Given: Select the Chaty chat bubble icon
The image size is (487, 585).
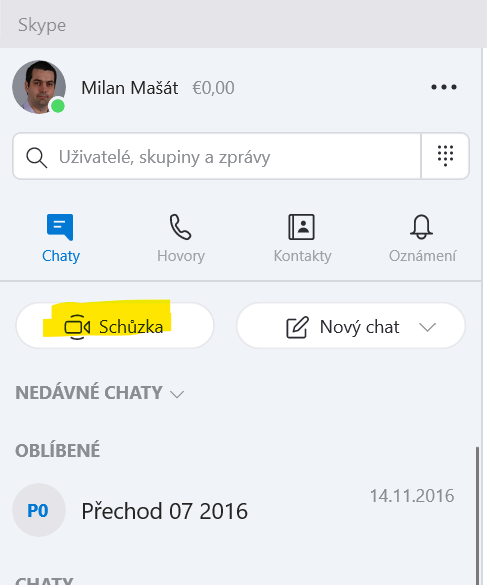Looking at the screenshot, I should (x=60, y=227).
